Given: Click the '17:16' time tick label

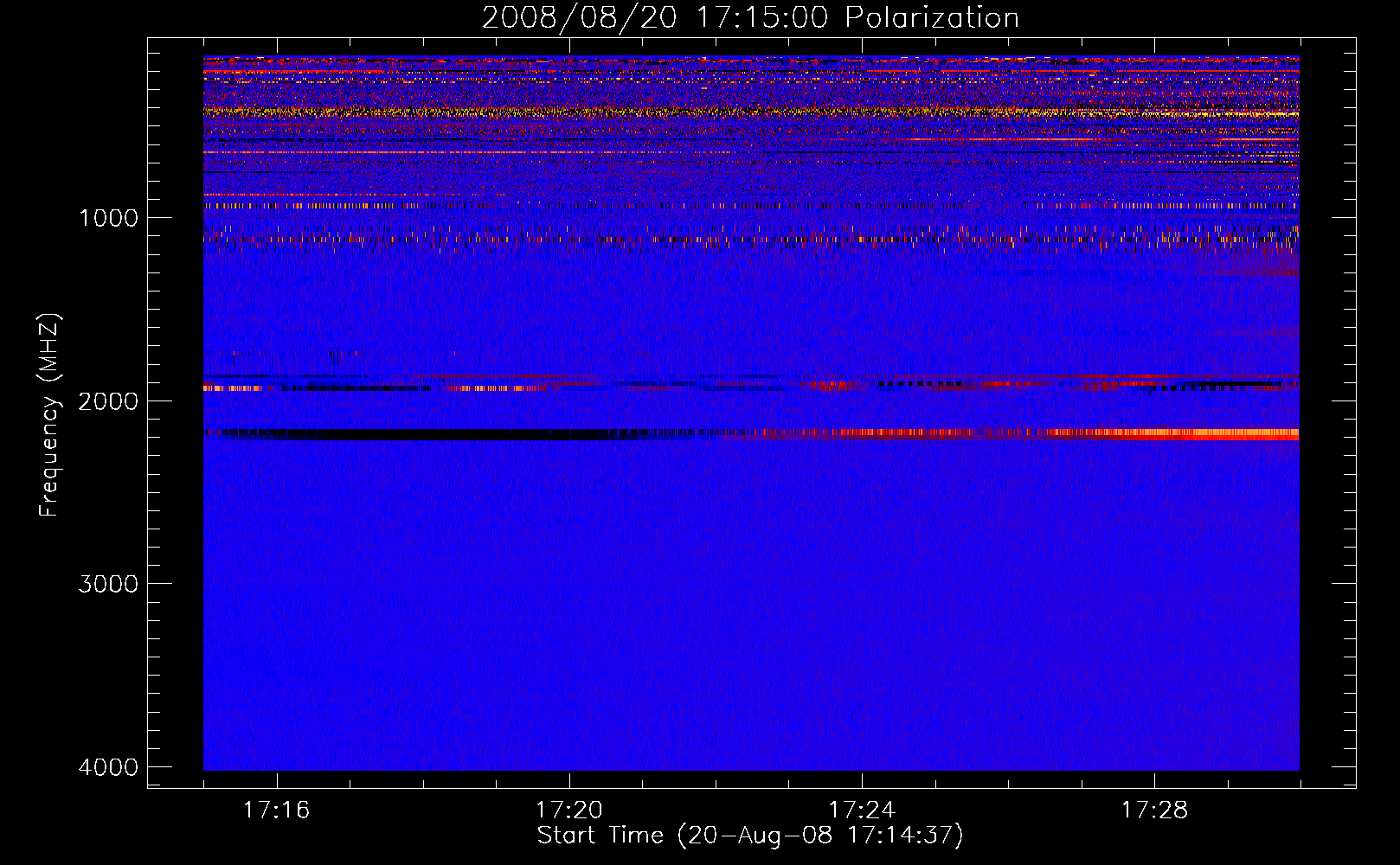Looking at the screenshot, I should click(x=276, y=811).
